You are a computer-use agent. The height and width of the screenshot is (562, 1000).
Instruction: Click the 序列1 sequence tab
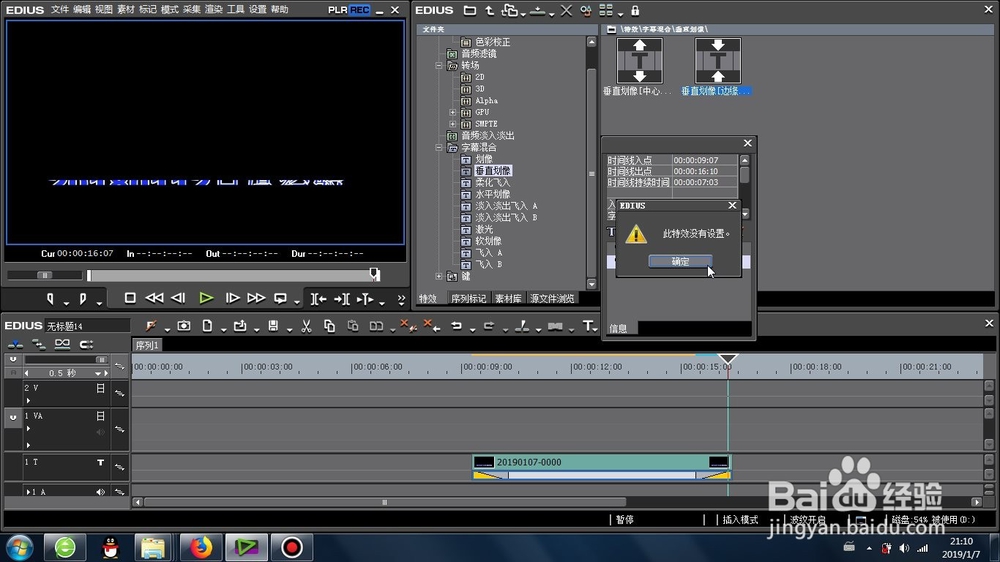(147, 345)
